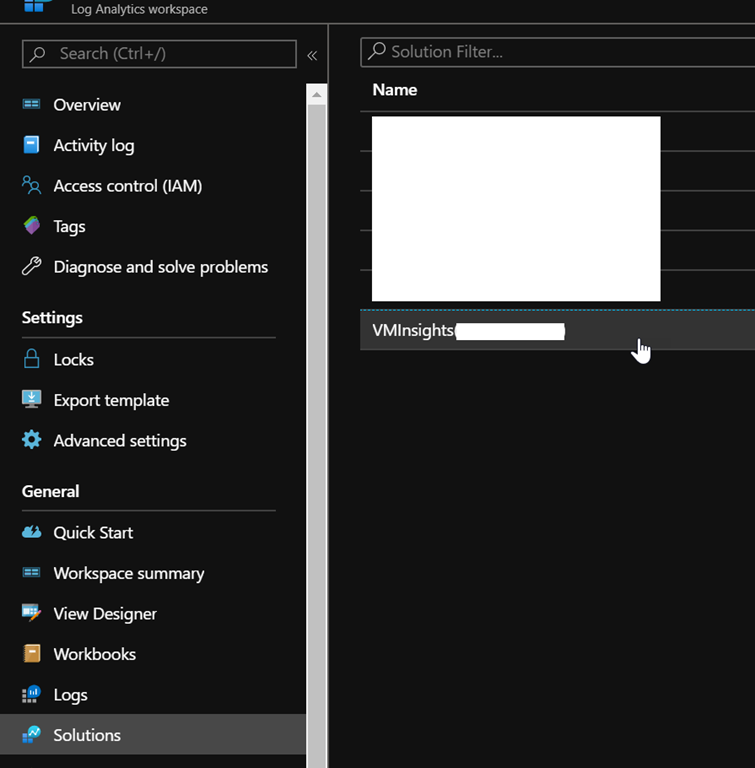Screen dimensions: 755x768
Task: Open the VMInsights solution row
Action: [413, 331]
